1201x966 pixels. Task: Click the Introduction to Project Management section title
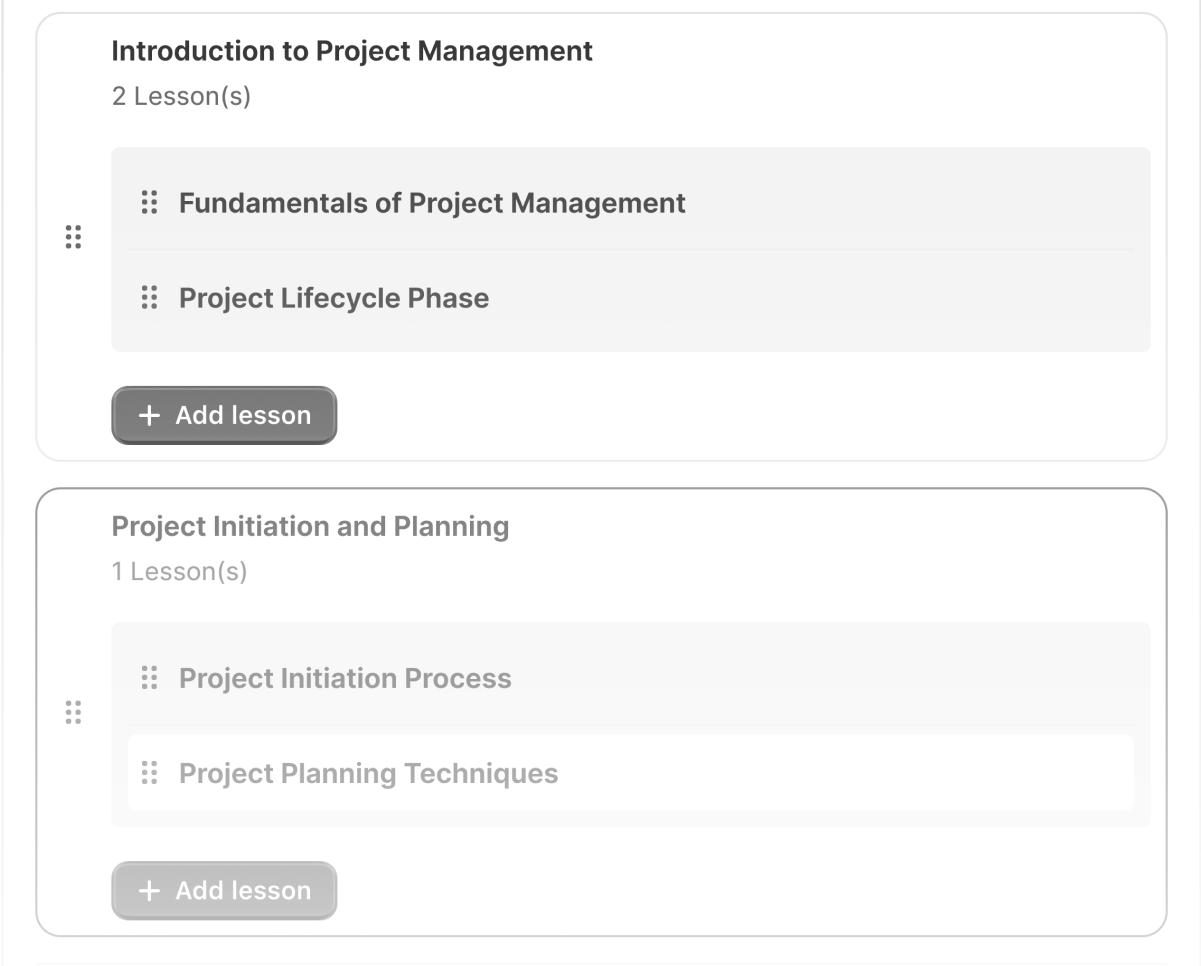click(x=352, y=51)
